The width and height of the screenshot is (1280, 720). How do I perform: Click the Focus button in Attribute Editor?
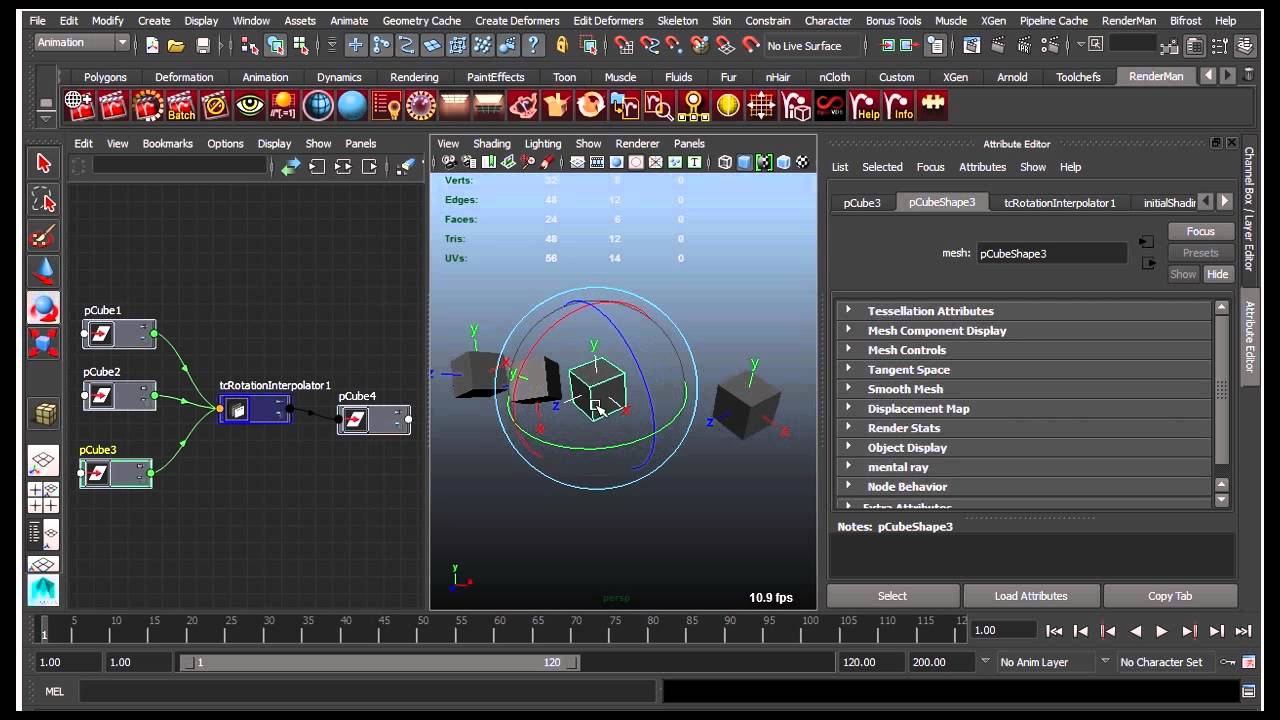(x=1200, y=231)
